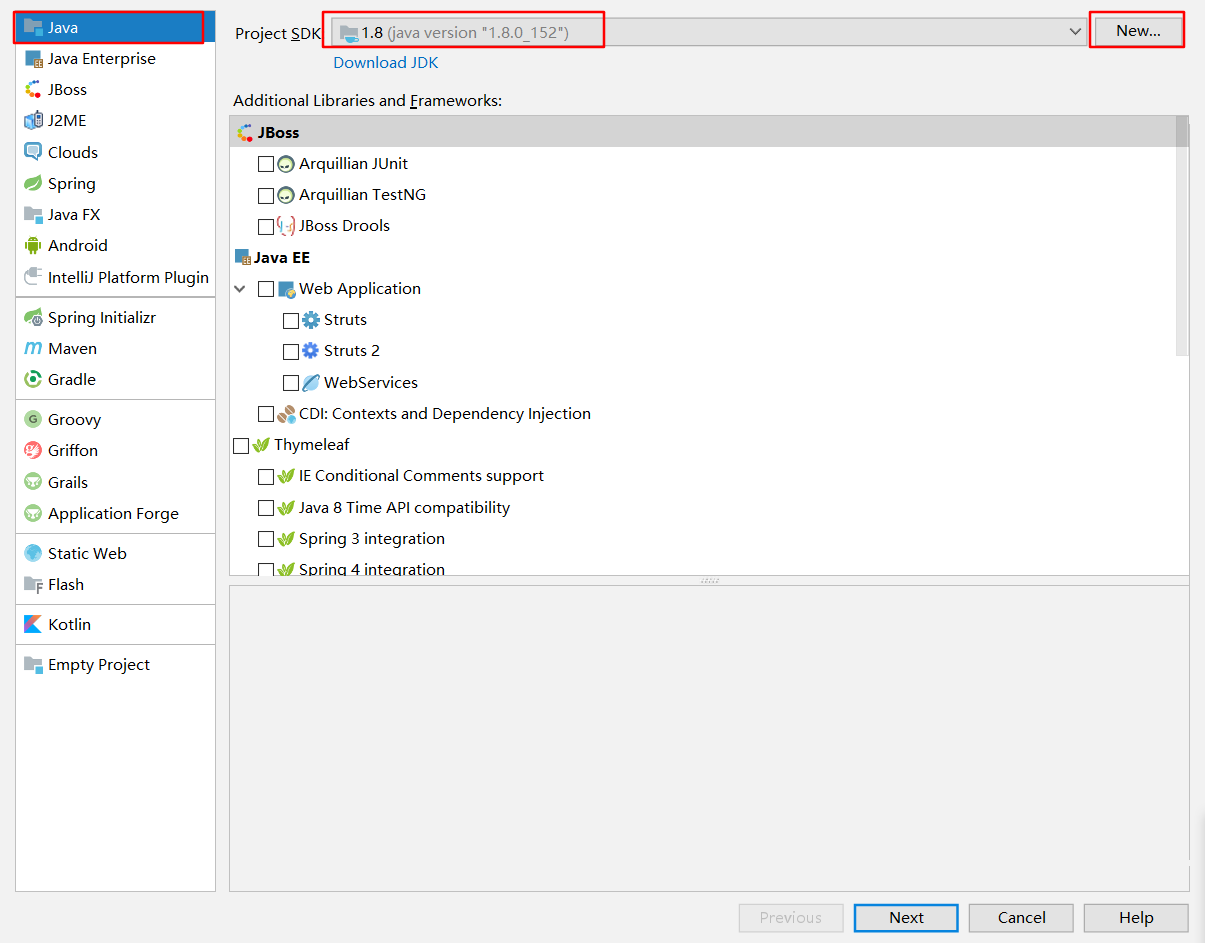
Task: Click the Application Forge icon
Action: (x=33, y=513)
